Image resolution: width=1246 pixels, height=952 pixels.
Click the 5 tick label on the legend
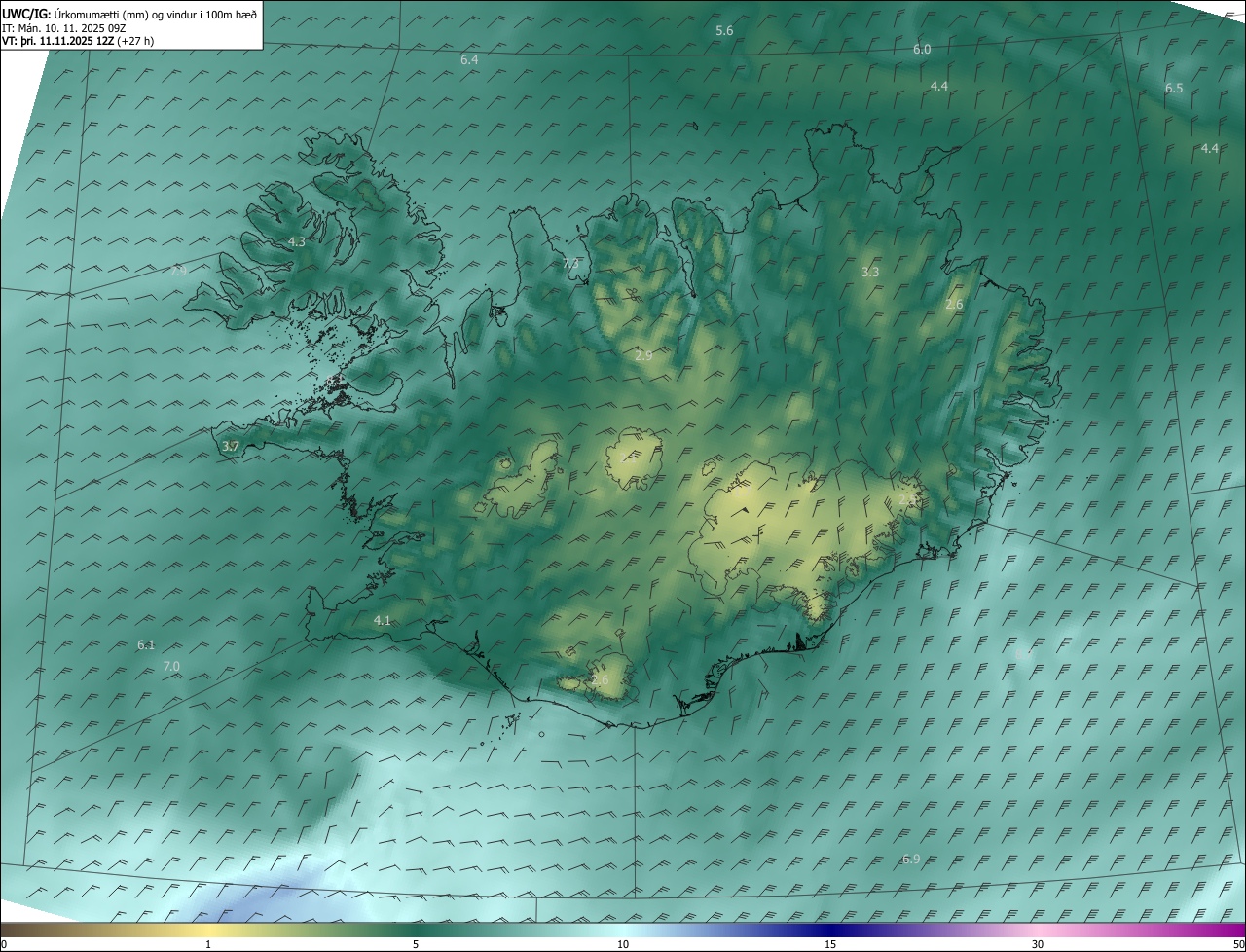[x=416, y=945]
